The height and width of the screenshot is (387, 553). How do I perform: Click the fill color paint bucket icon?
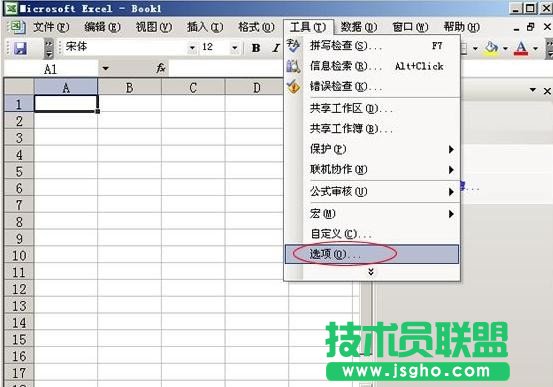pos(492,48)
